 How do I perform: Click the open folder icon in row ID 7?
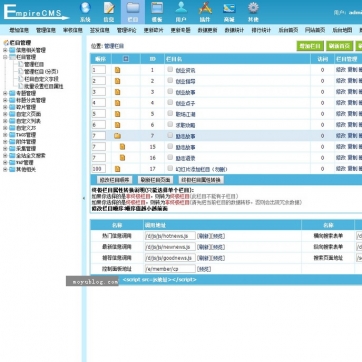pos(117,136)
